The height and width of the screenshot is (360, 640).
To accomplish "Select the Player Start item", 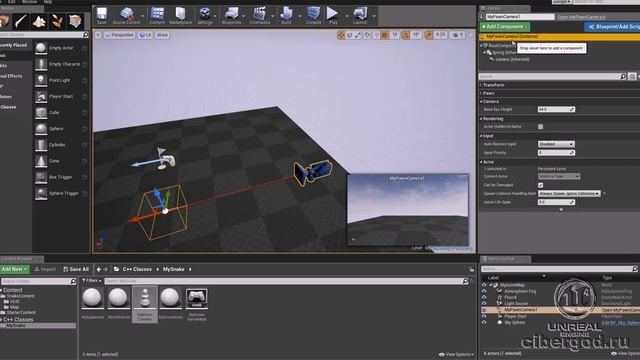I will pyautogui.click(x=61, y=97).
